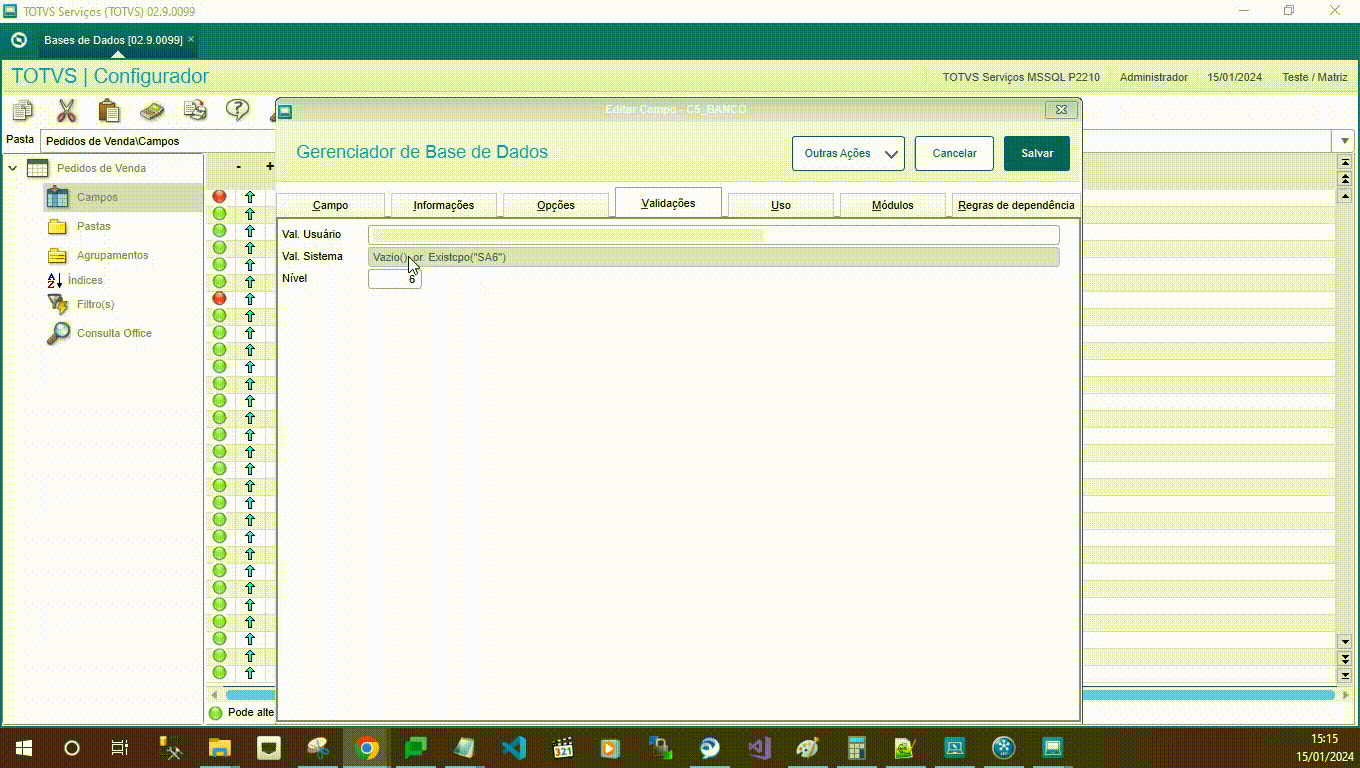1360x768 pixels.
Task: Click the Agrupamentos folder icon
Action: 58,255
